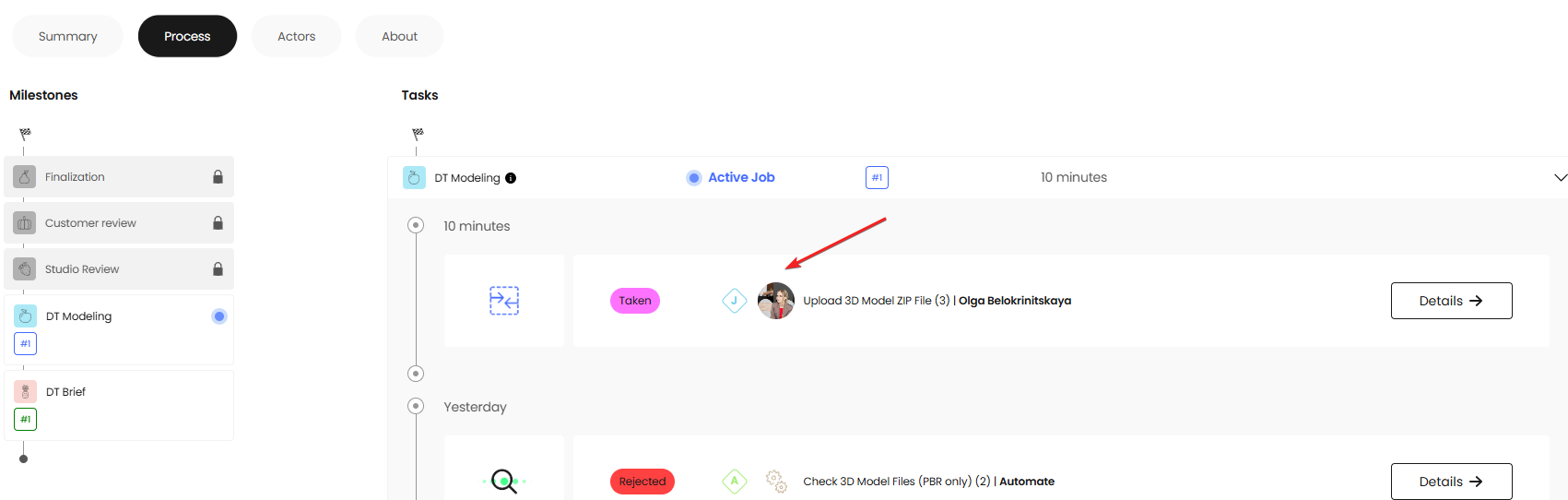This screenshot has width=1568, height=500.
Task: Click the green #1 badge under DT Brief
Action: 26,419
